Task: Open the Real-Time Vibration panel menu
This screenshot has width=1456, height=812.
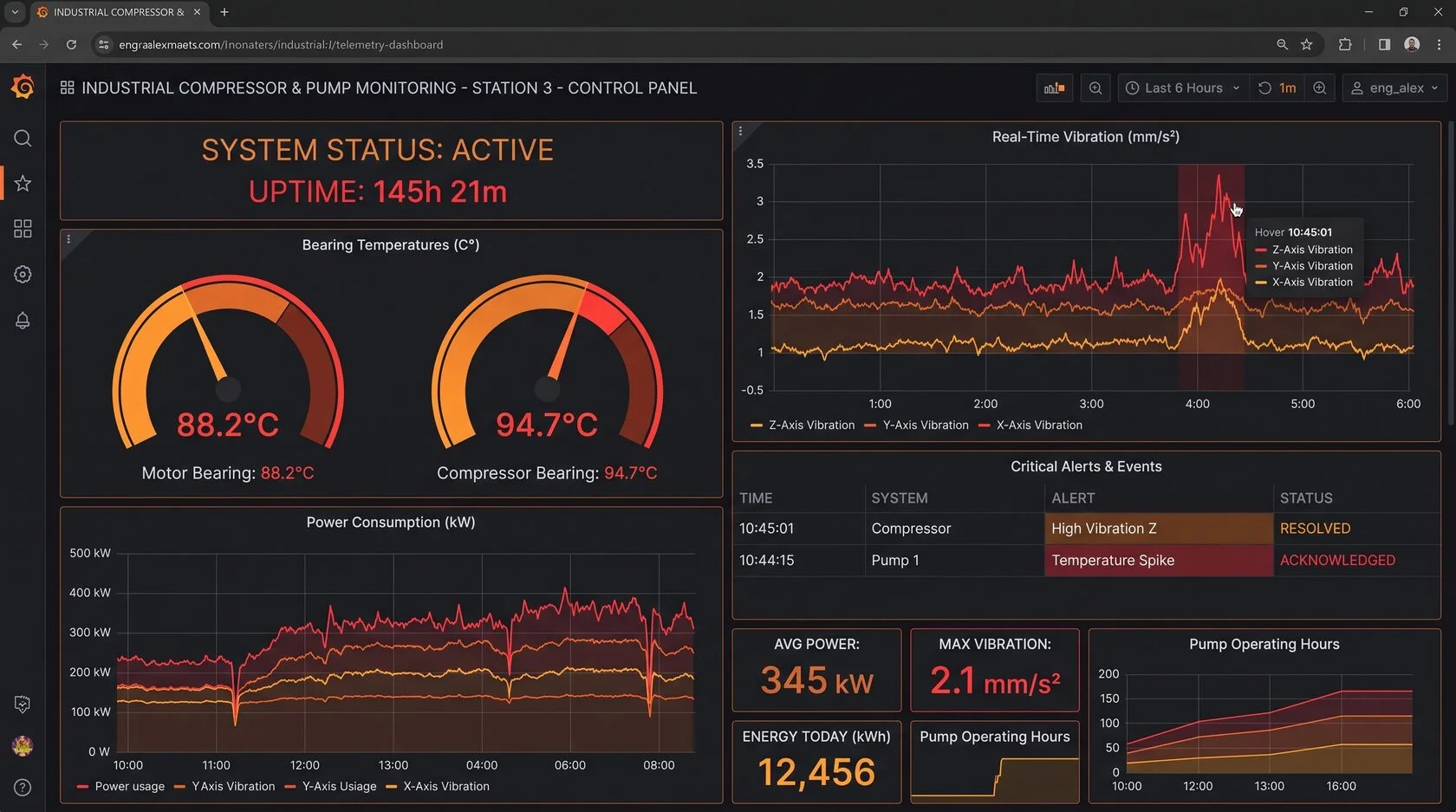Action: tap(740, 132)
